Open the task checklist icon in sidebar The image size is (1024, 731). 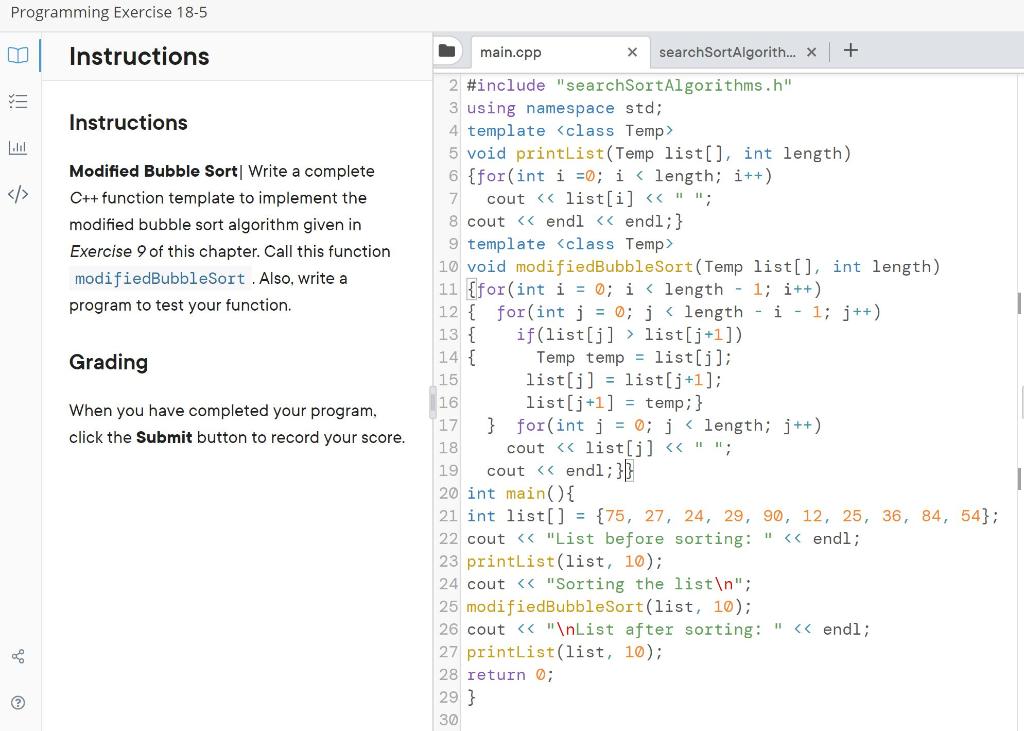tap(18, 101)
